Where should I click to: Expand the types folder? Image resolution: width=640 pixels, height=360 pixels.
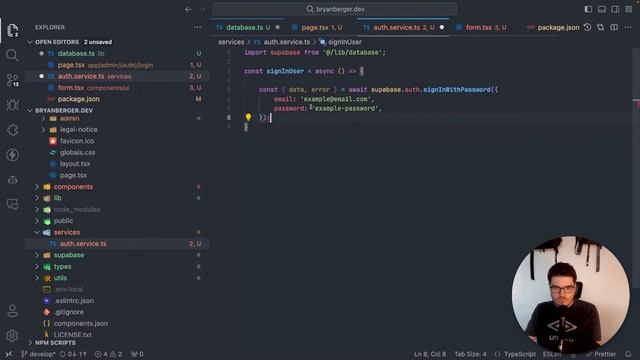37,267
